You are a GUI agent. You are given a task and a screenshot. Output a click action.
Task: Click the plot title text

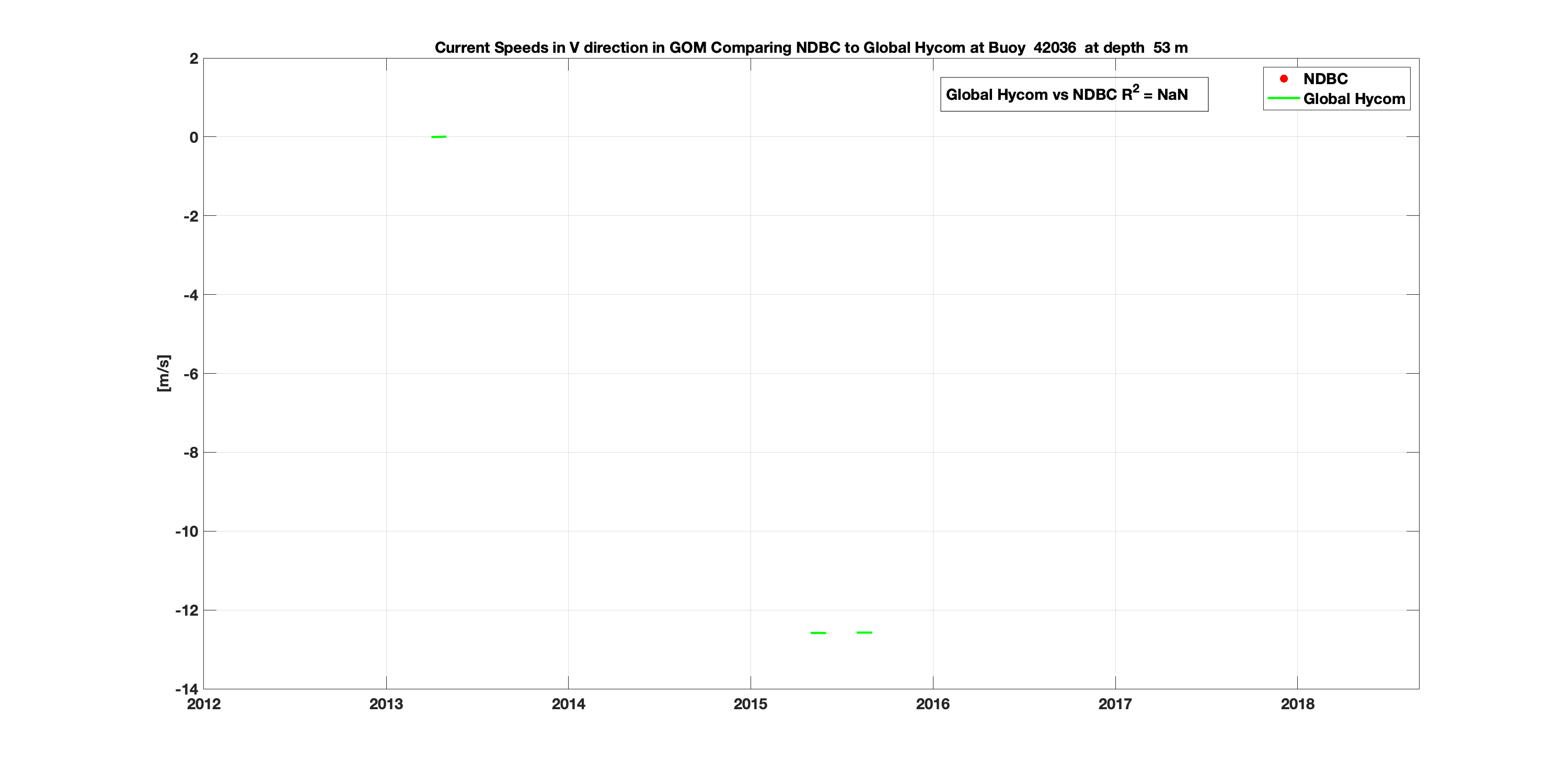(x=811, y=48)
